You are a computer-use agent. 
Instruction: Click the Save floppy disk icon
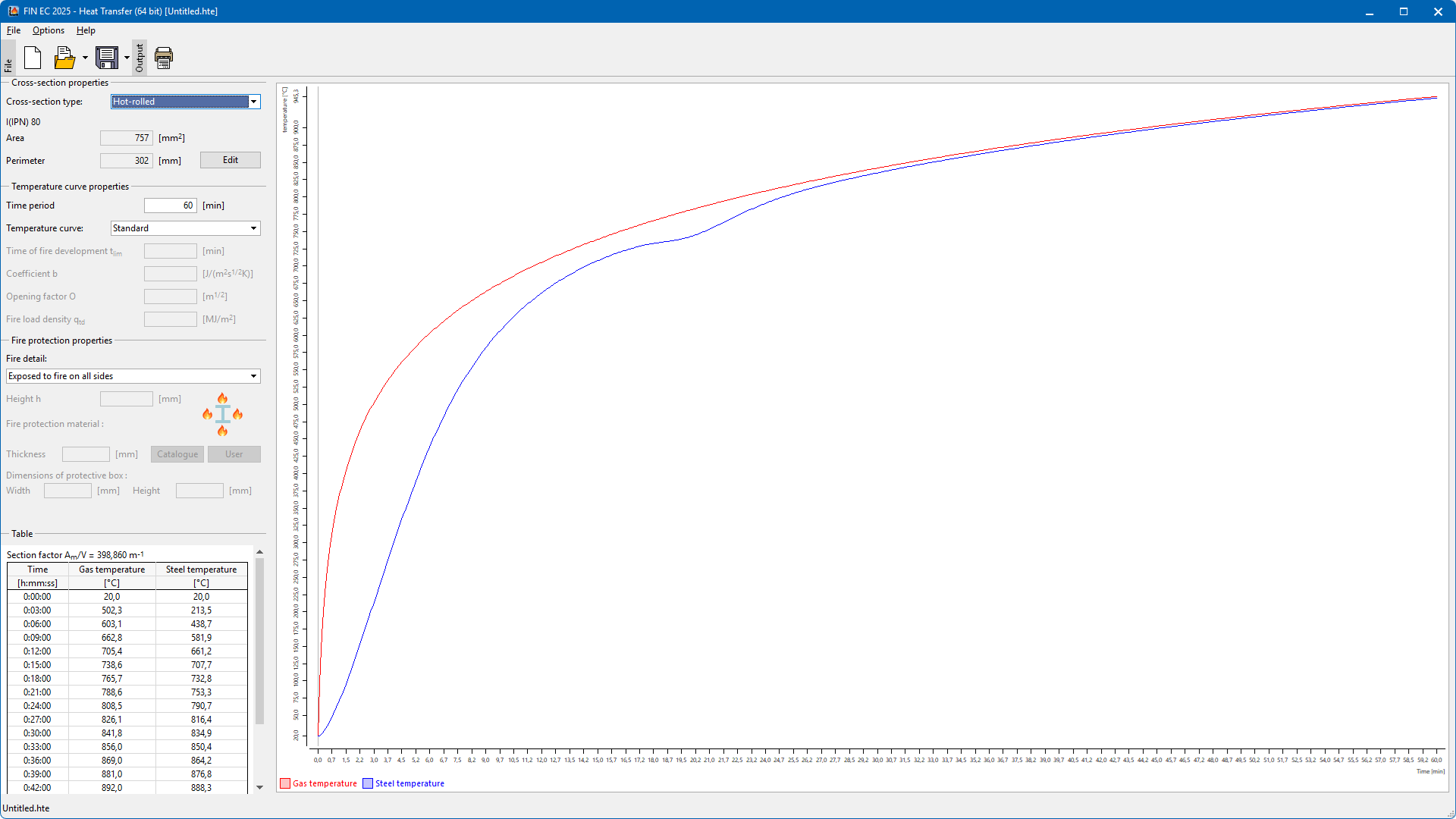(x=106, y=58)
